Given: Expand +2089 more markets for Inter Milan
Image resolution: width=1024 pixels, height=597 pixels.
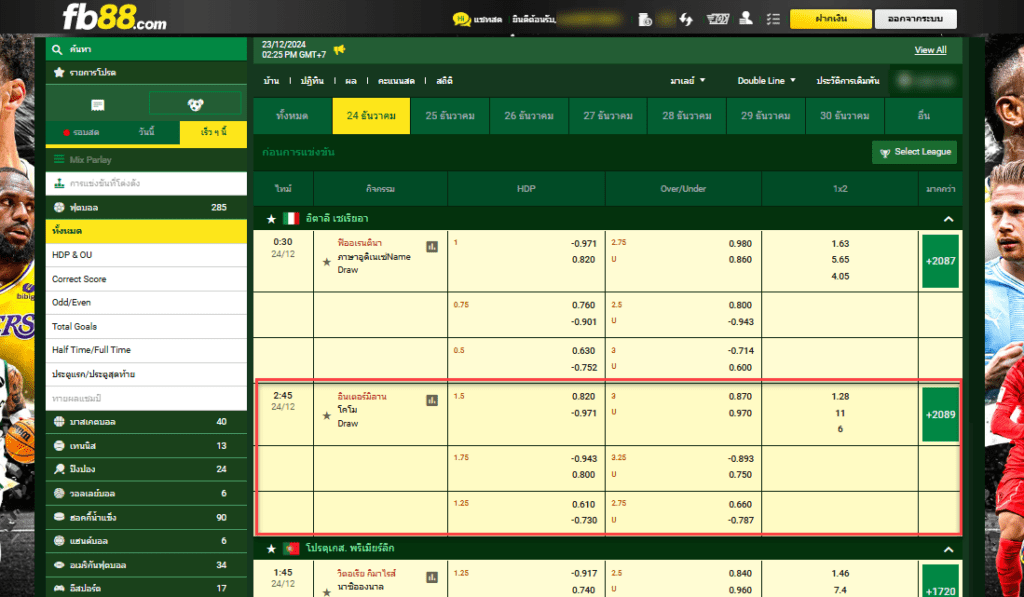Looking at the screenshot, I should click(x=940, y=414).
